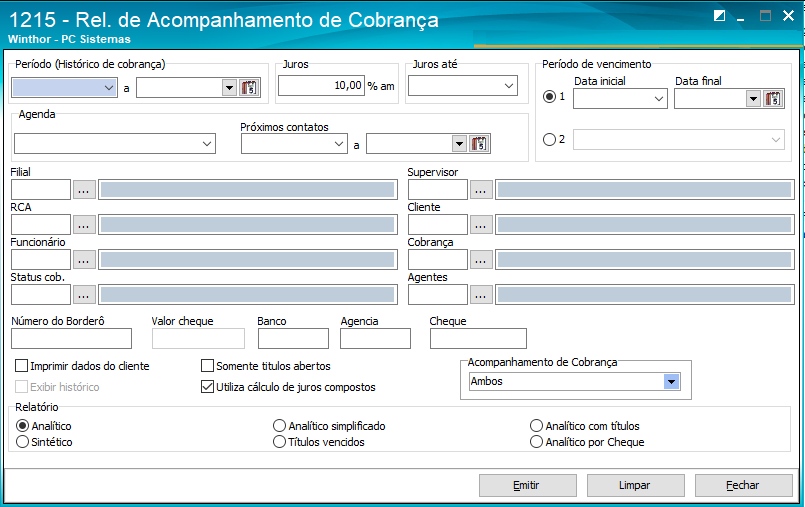The height and width of the screenshot is (507, 805).
Task: Expand Período histórico start date dropdown
Action: [109, 88]
